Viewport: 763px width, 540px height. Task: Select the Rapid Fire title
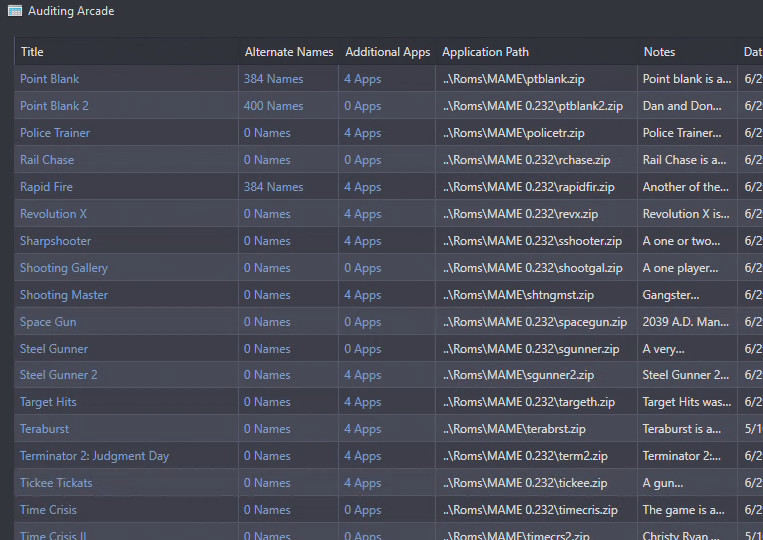tap(46, 187)
